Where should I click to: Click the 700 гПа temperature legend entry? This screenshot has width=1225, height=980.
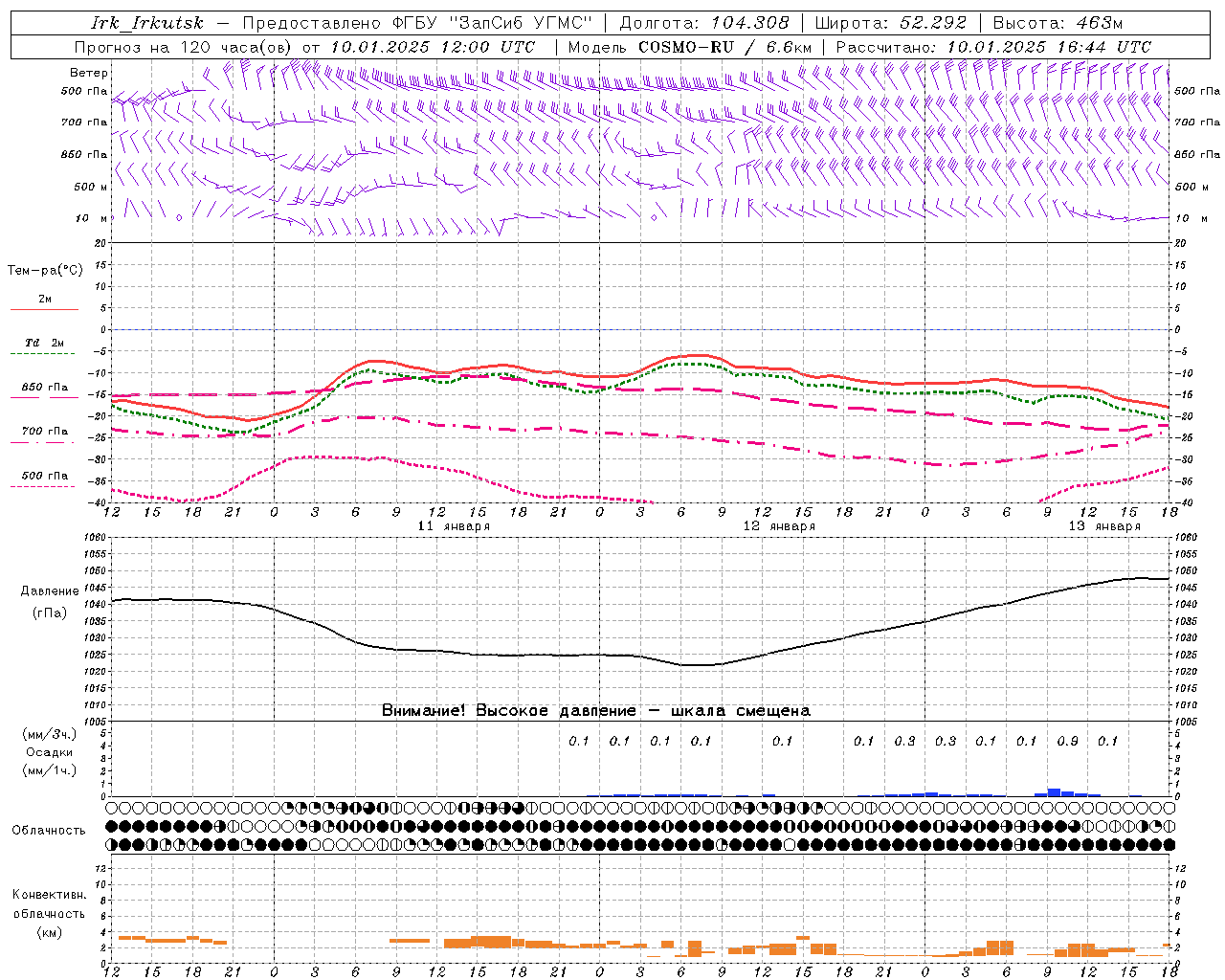45,432
